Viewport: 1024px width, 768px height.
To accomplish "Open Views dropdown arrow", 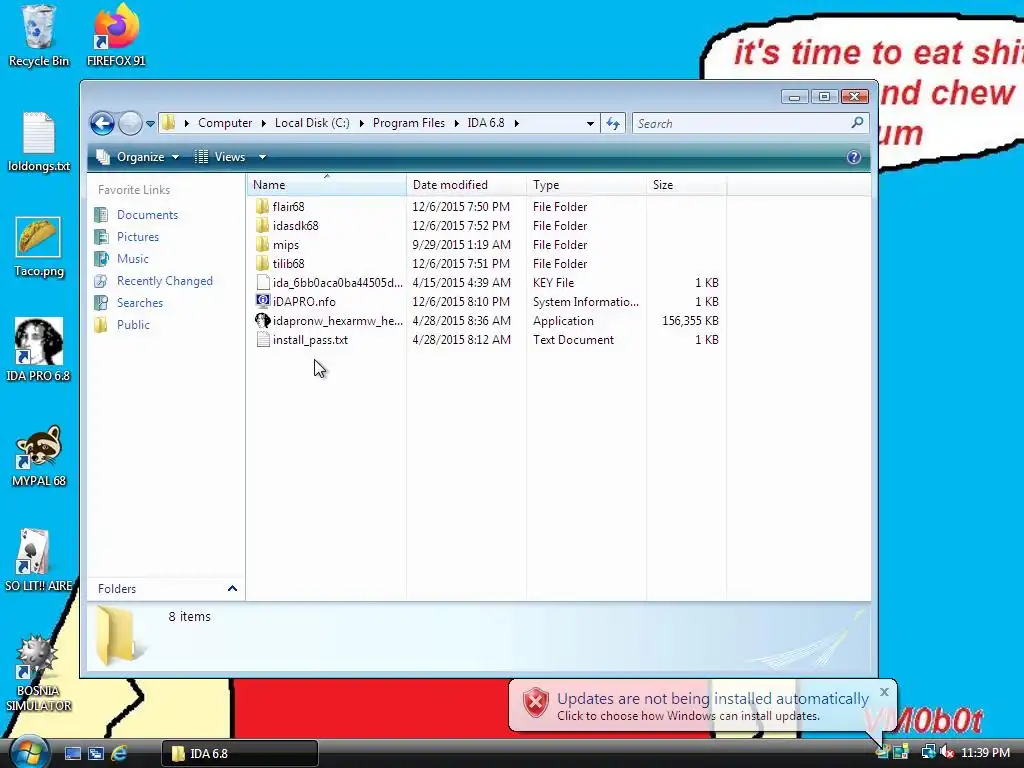I will 263,157.
